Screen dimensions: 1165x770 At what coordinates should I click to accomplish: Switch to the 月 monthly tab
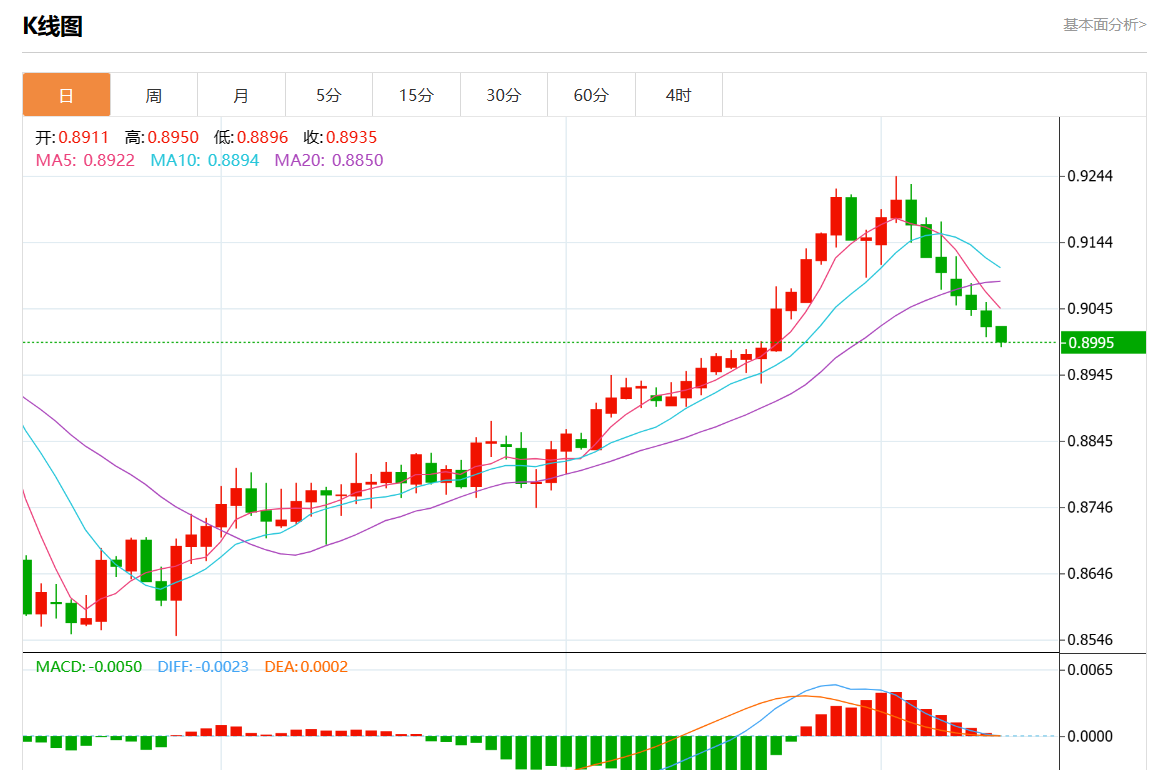tap(241, 95)
